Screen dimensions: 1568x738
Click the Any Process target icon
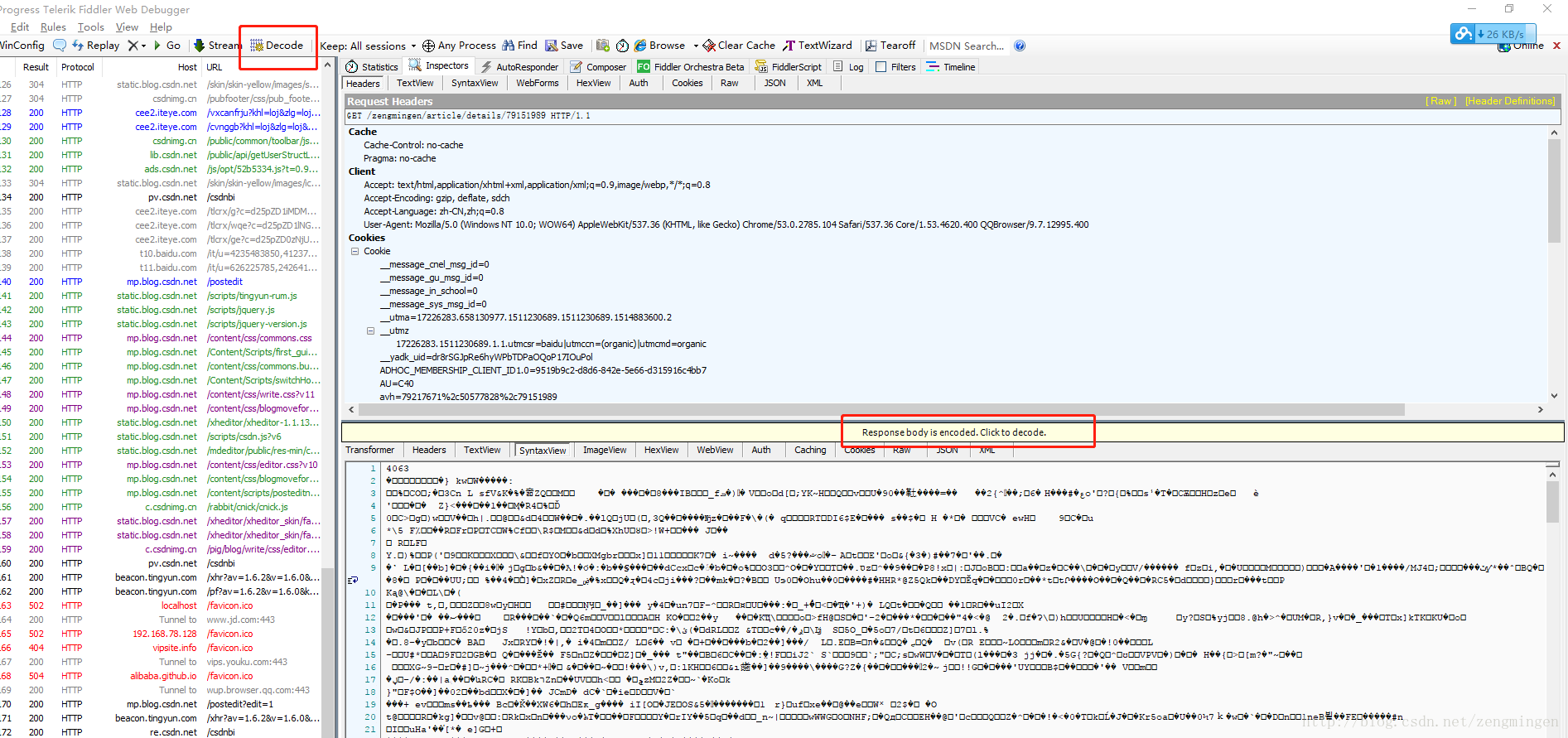(x=428, y=46)
